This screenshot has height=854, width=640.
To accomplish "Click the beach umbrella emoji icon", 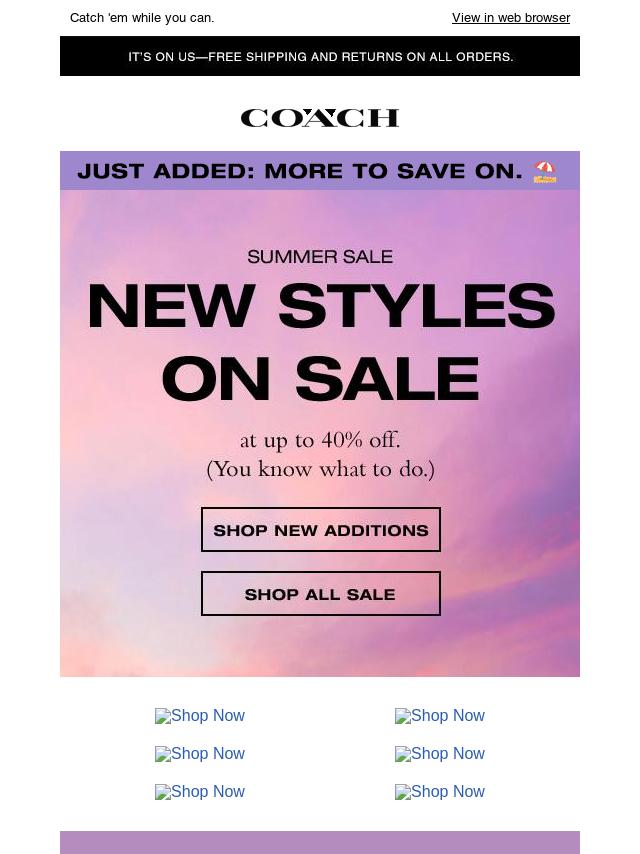I will 545,172.
